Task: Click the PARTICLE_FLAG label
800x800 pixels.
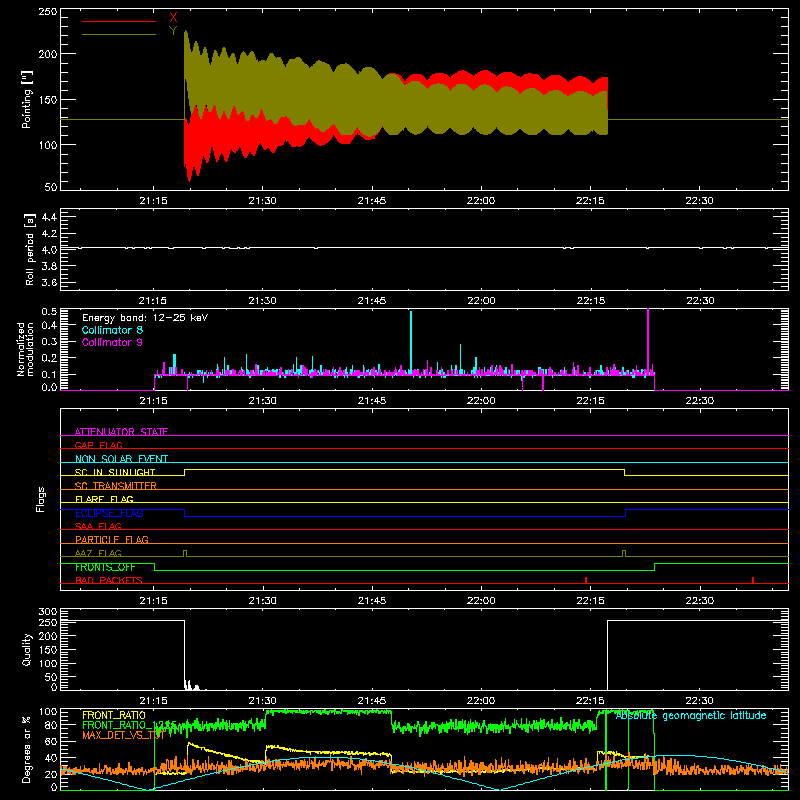Action: tap(112, 539)
